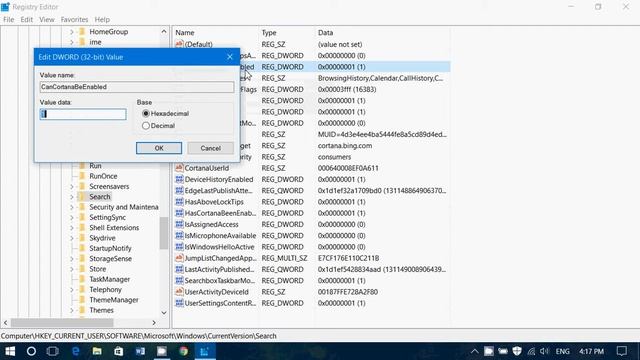The width and height of the screenshot is (640, 360).
Task: Click the HasCortanaBeenEnab DWORD icon
Action: [179, 213]
